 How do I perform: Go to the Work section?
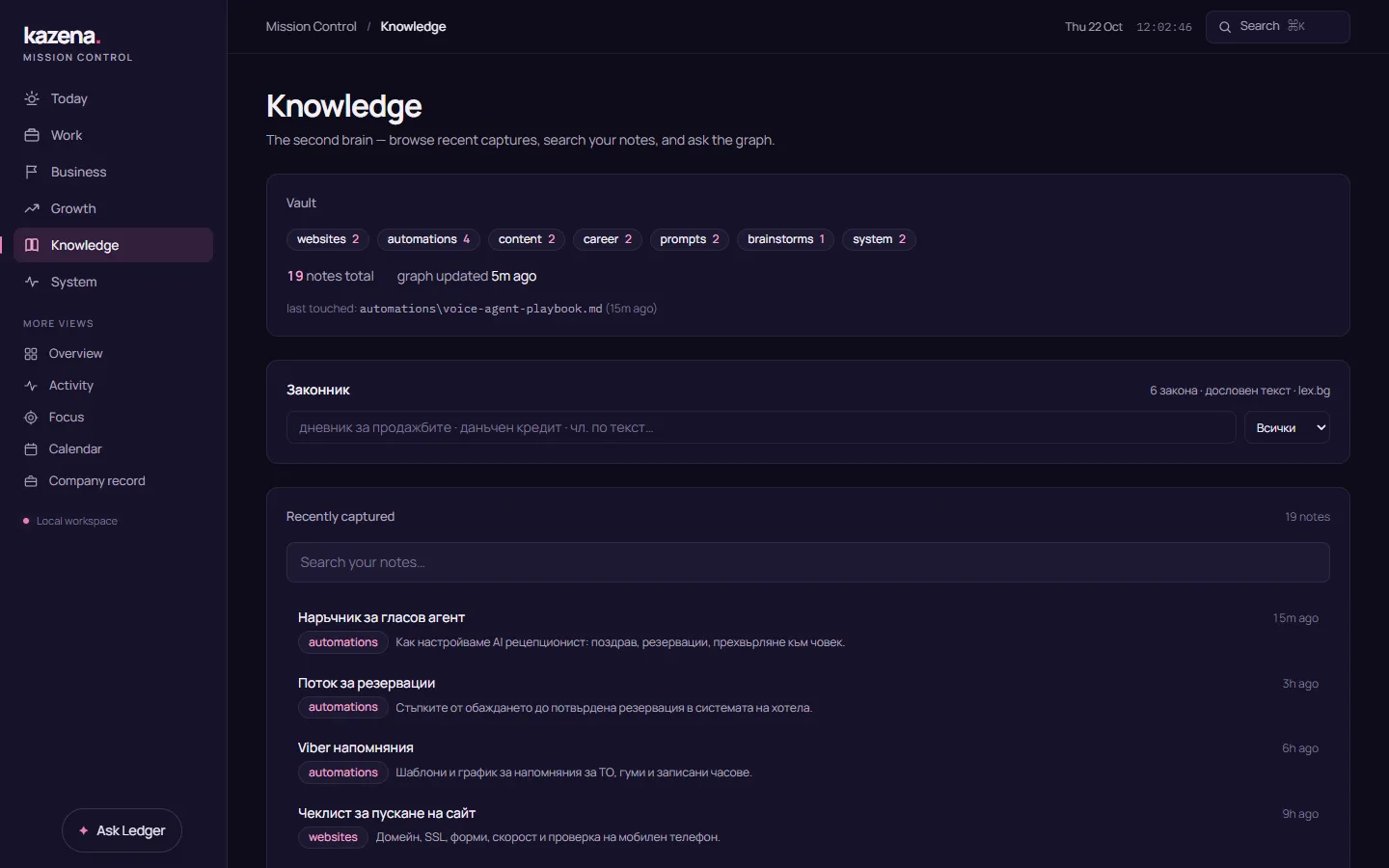pos(114,135)
